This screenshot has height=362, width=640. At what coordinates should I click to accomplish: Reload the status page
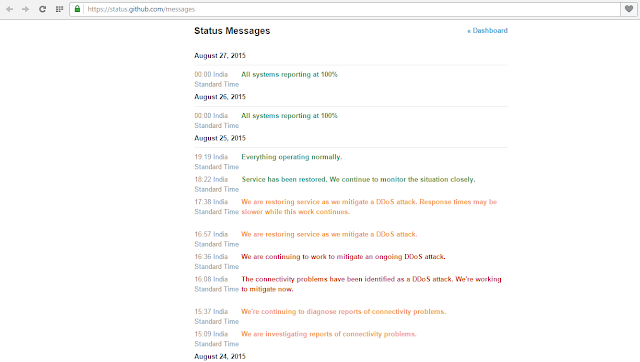tap(42, 9)
